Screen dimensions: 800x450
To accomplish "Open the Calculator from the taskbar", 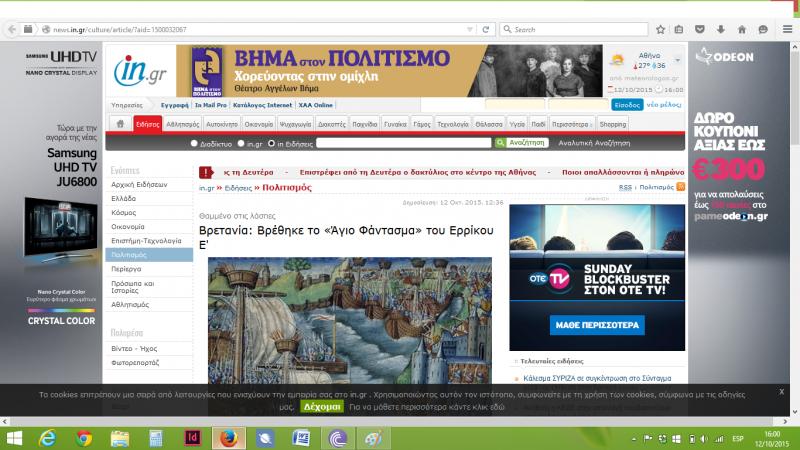I will point(156,438).
